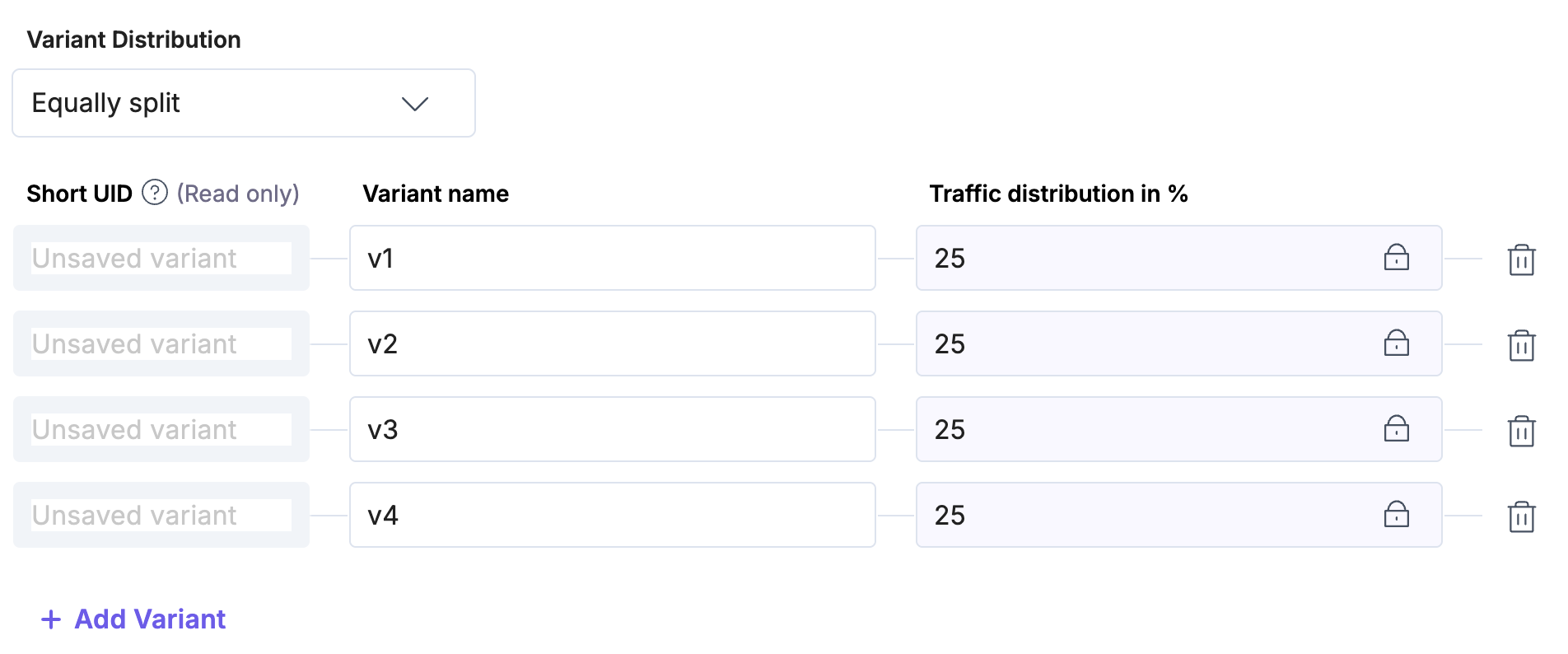
Task: Remove the v4 variant with trash icon
Action: (1521, 516)
